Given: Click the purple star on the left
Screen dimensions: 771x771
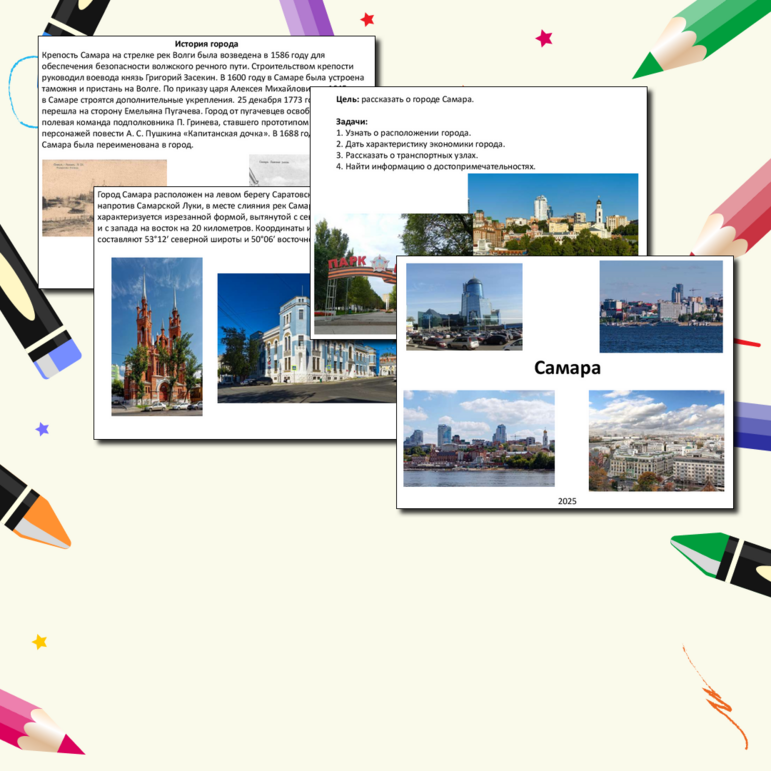Looking at the screenshot, I should click(42, 429).
